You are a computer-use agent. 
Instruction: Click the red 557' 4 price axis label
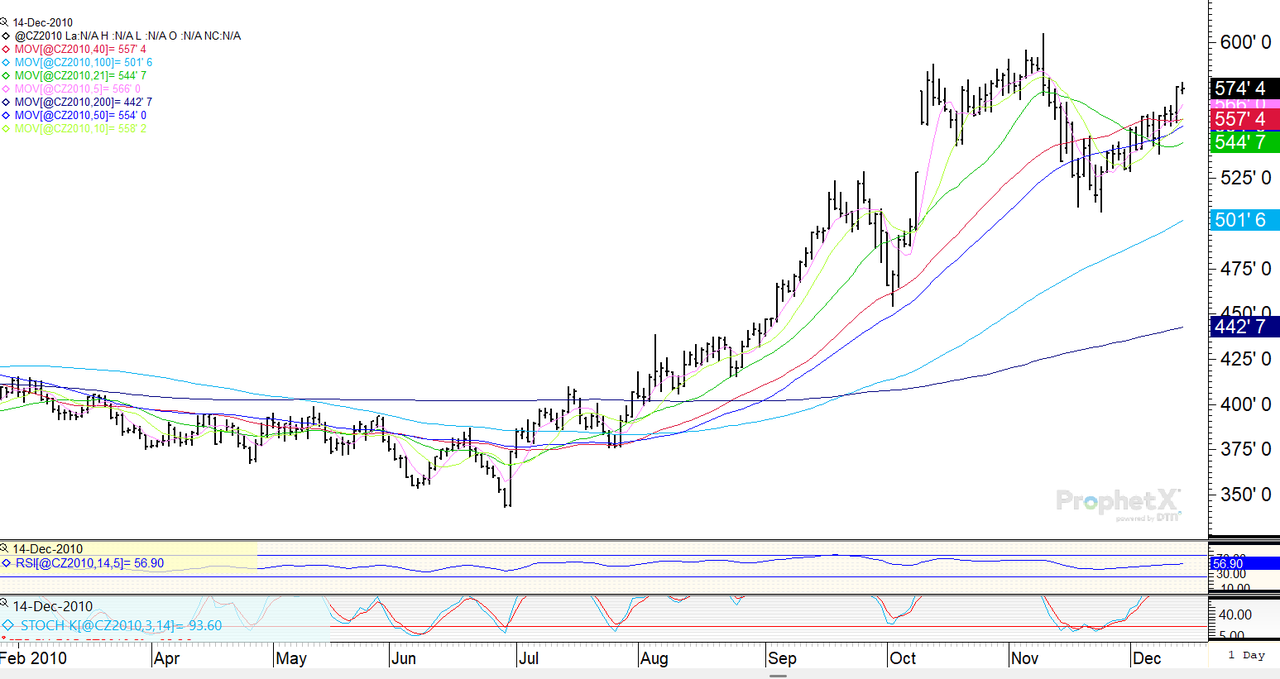click(1245, 120)
